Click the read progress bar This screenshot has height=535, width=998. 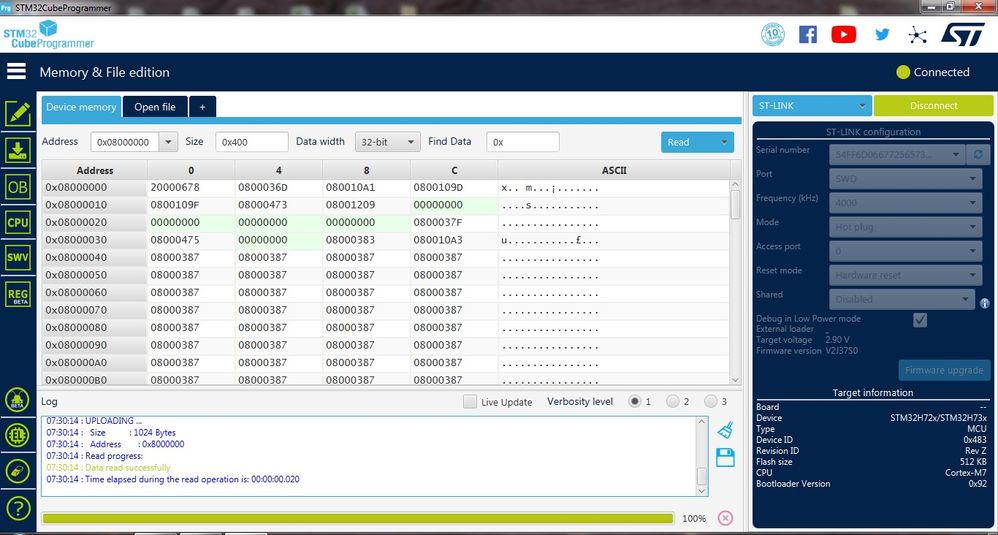(x=358, y=518)
